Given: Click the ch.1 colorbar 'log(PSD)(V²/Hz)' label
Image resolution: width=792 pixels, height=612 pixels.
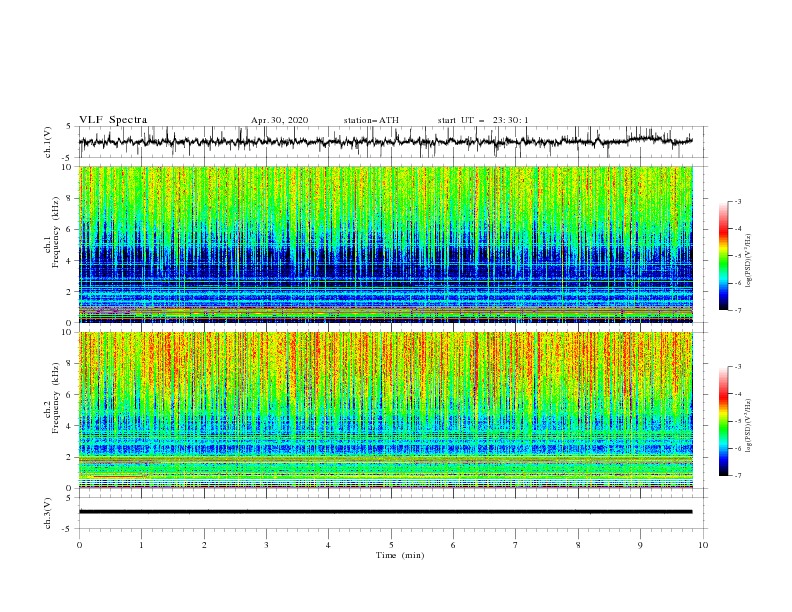Looking at the screenshot, I should 749,261.
